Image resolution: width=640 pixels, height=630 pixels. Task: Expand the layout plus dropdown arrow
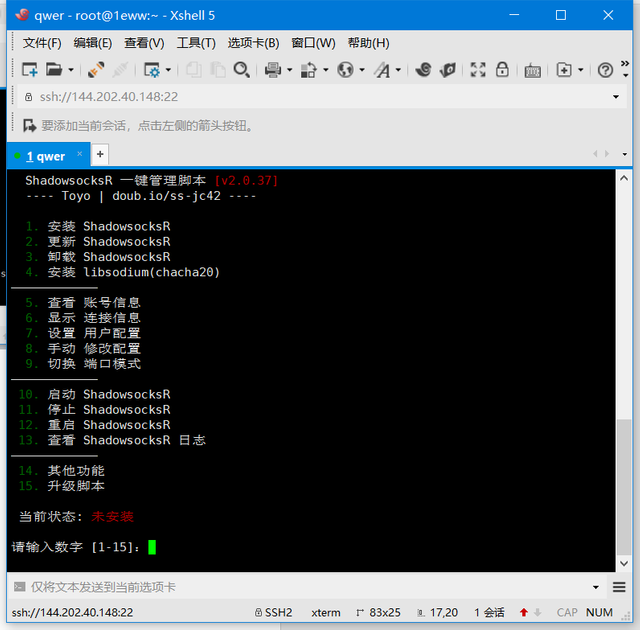(x=581, y=70)
